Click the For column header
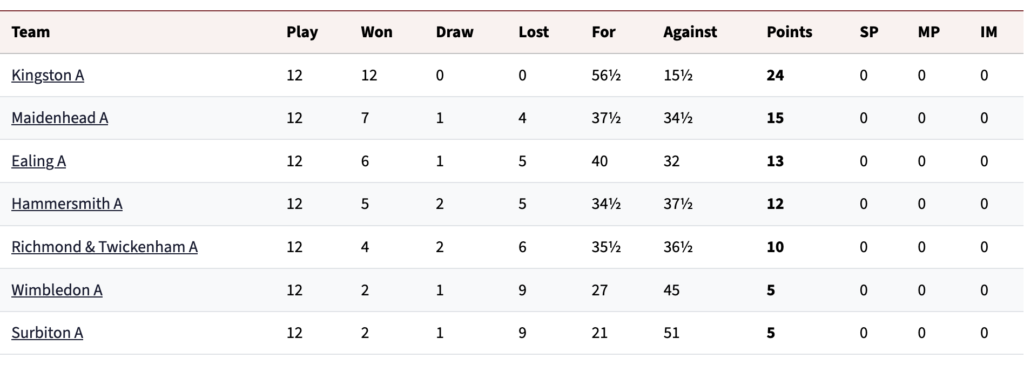 (x=603, y=32)
